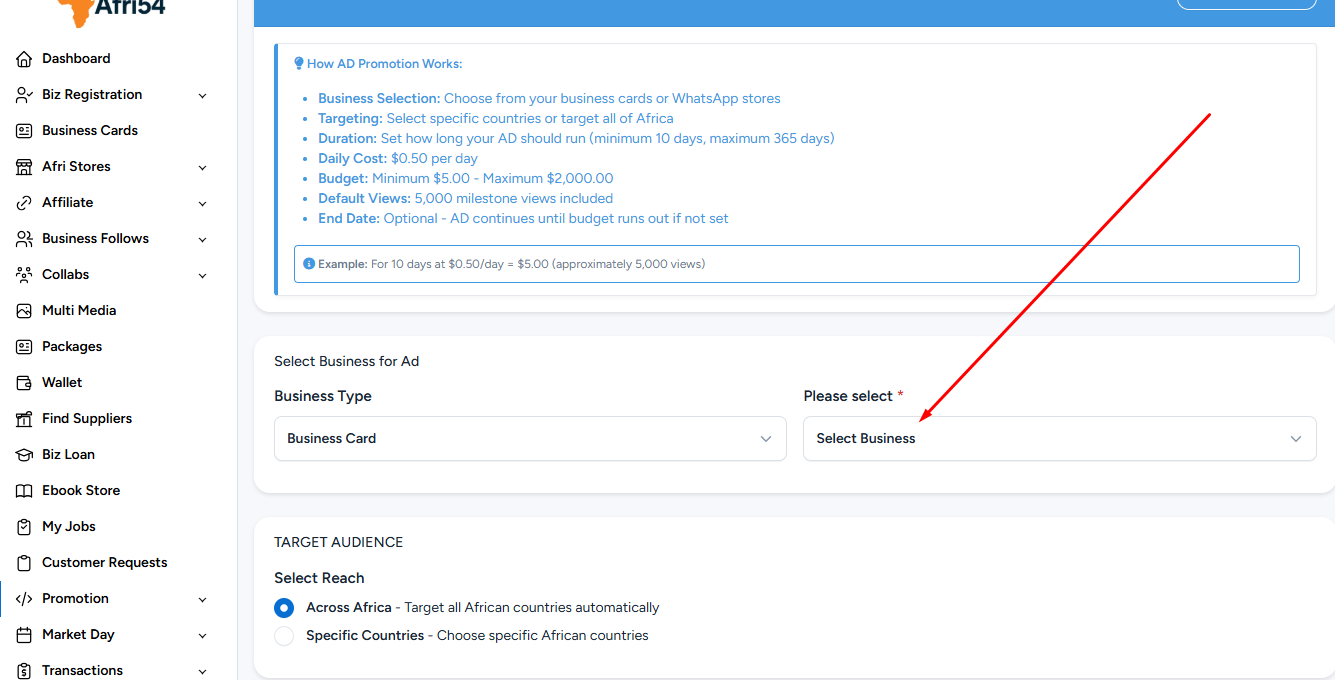Click the Afri Stores shop icon

(x=24, y=167)
